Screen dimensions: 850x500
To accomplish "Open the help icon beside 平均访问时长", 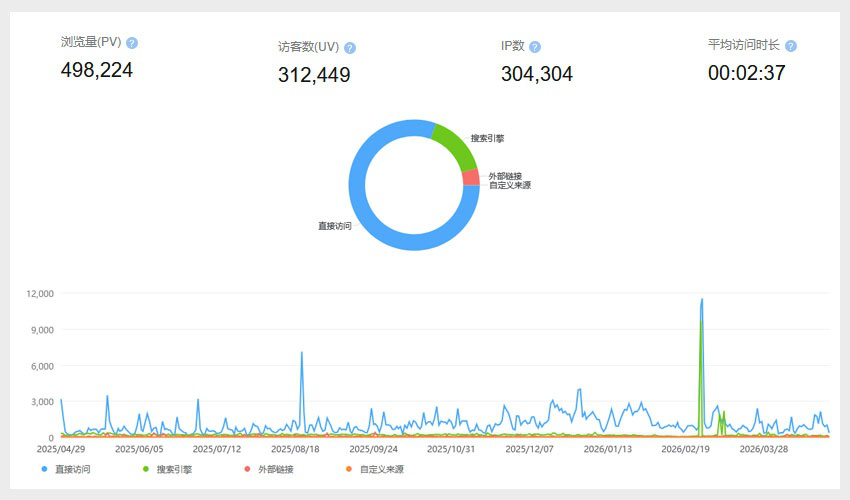I will (791, 46).
